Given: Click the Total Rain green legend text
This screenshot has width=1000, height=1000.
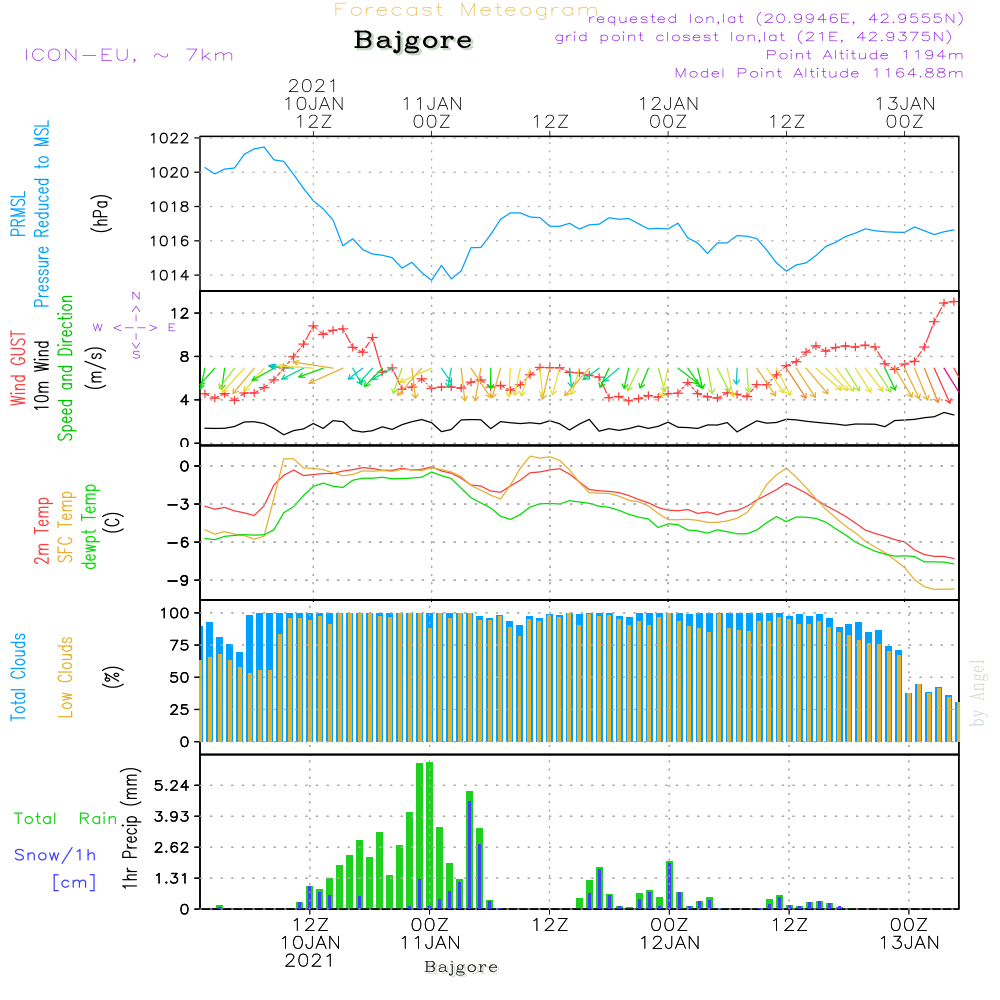Looking at the screenshot, I should [x=65, y=818].
